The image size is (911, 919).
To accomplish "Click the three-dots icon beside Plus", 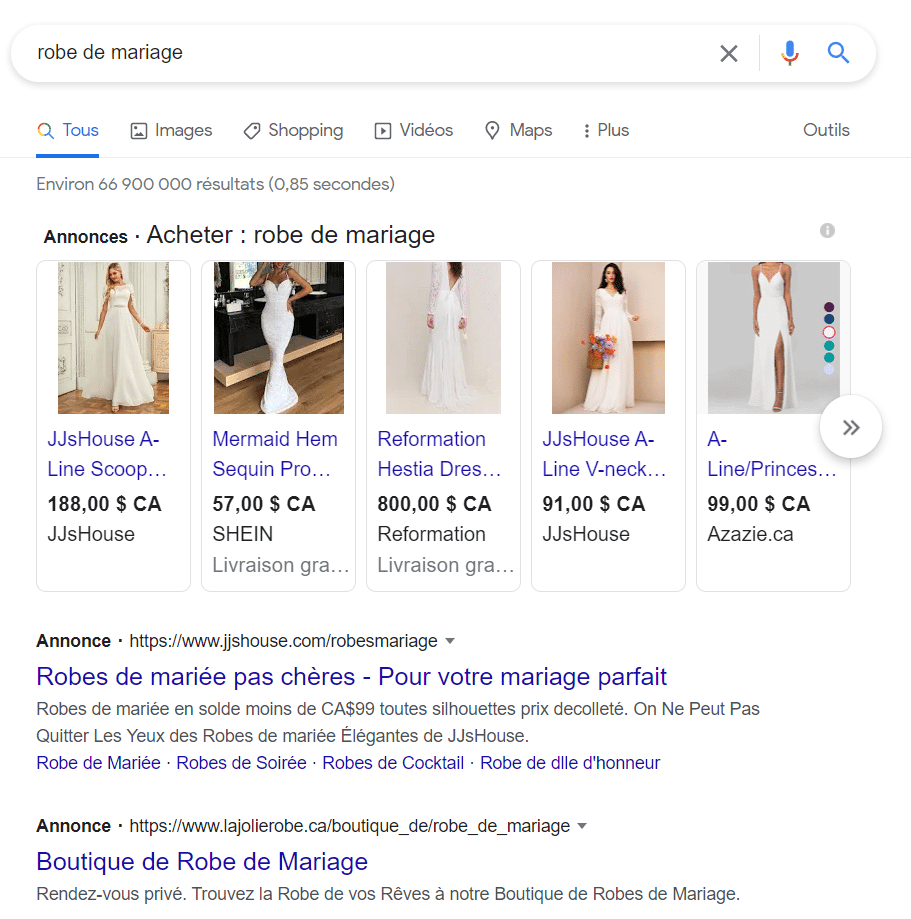I will (x=586, y=130).
